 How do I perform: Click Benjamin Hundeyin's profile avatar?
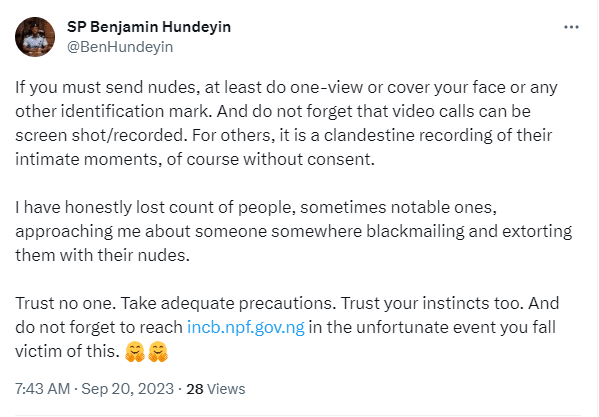35,37
